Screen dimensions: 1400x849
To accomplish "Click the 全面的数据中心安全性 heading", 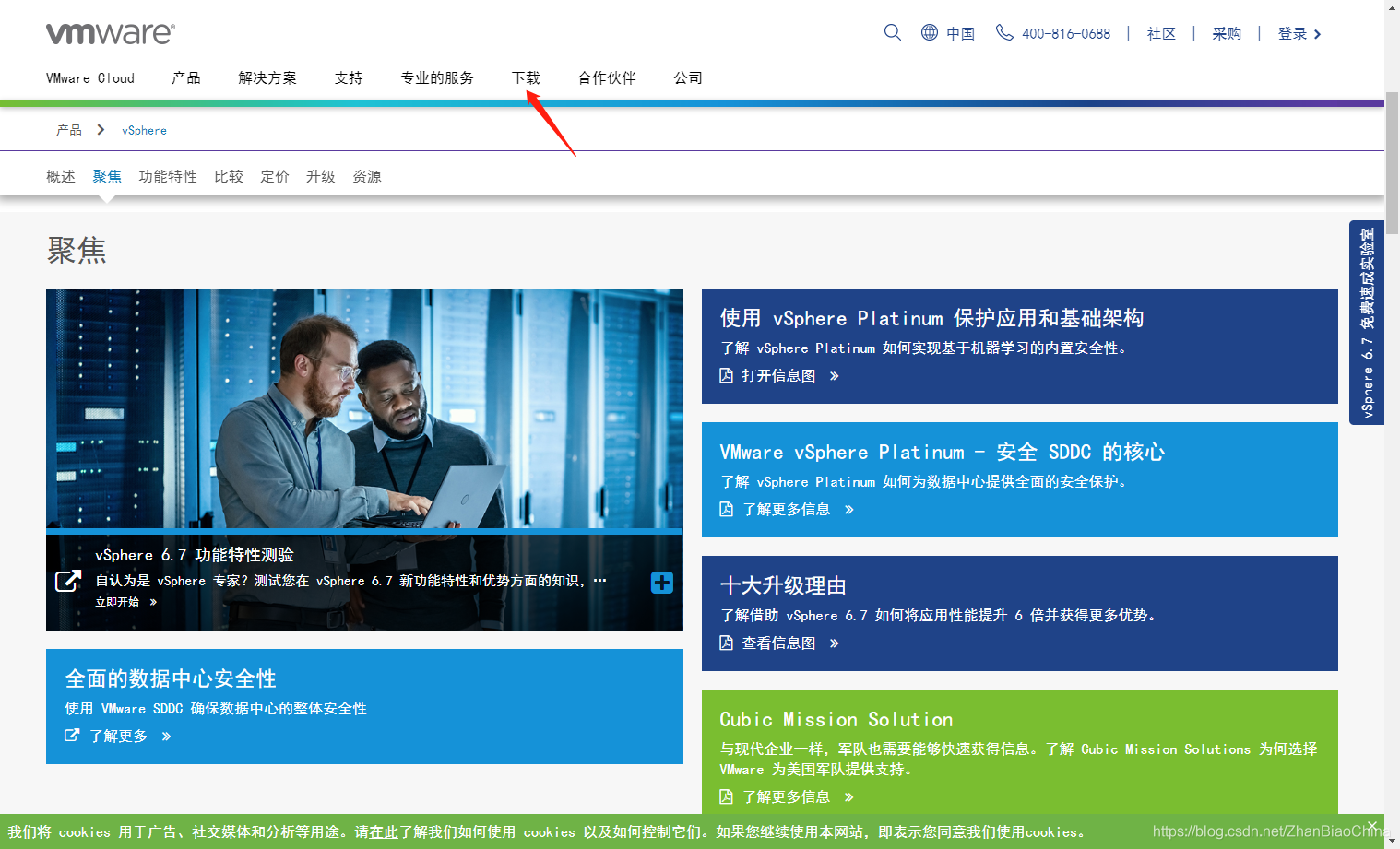I will coord(171,678).
